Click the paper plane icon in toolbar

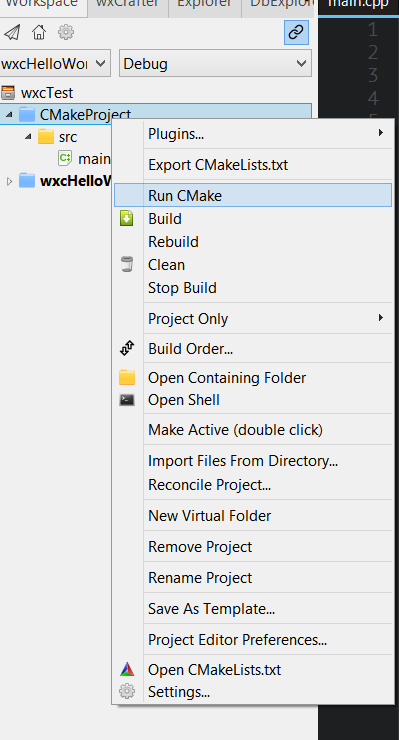12,32
